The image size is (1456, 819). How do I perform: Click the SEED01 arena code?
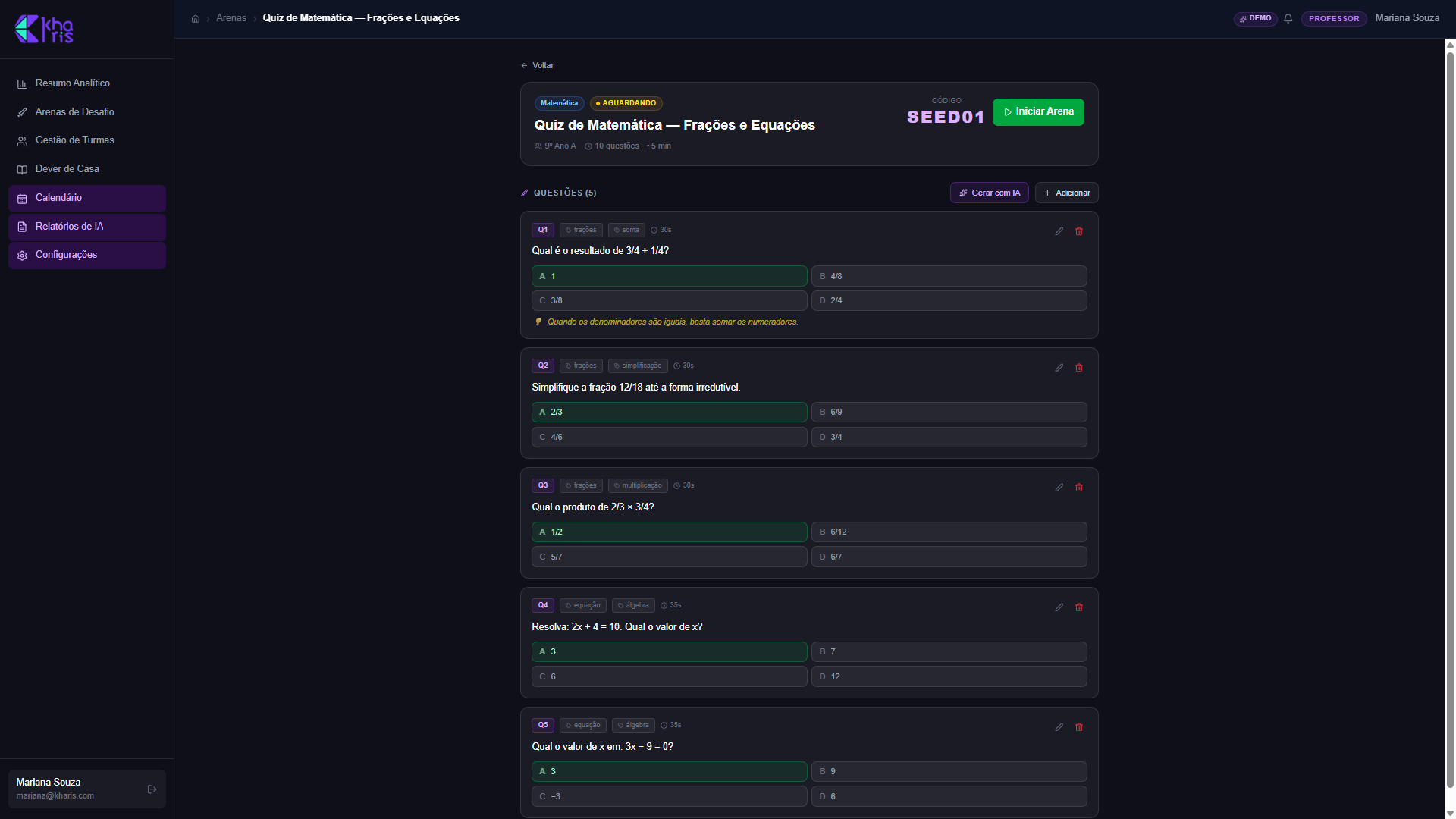tap(946, 118)
